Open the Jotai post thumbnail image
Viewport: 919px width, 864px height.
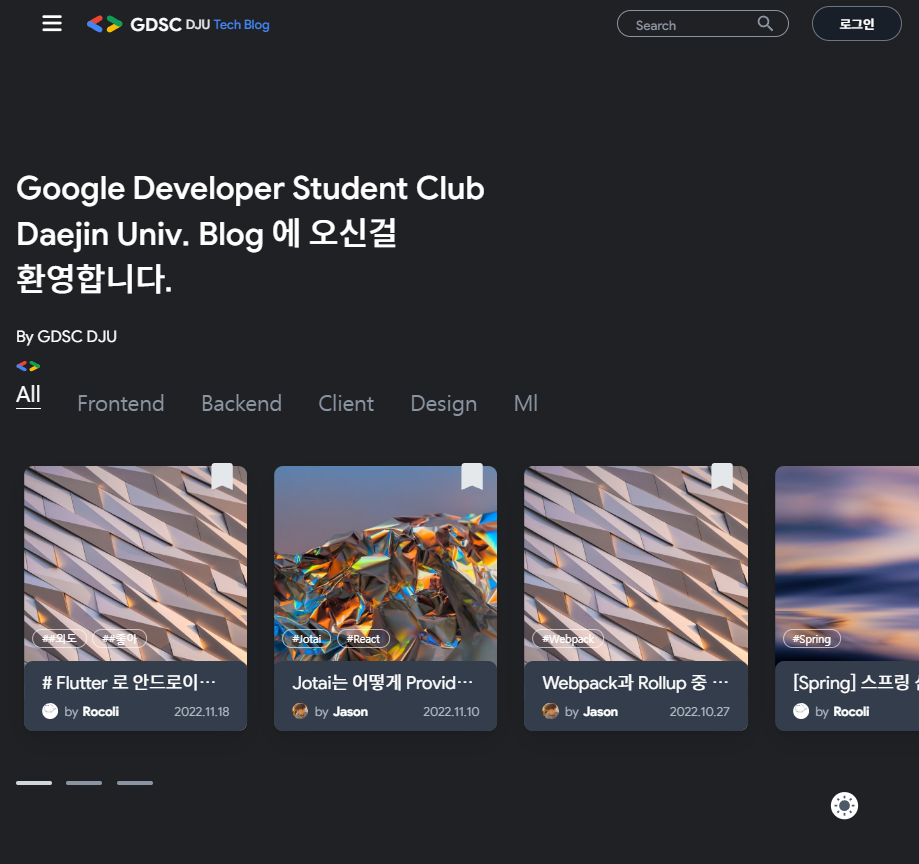point(385,560)
